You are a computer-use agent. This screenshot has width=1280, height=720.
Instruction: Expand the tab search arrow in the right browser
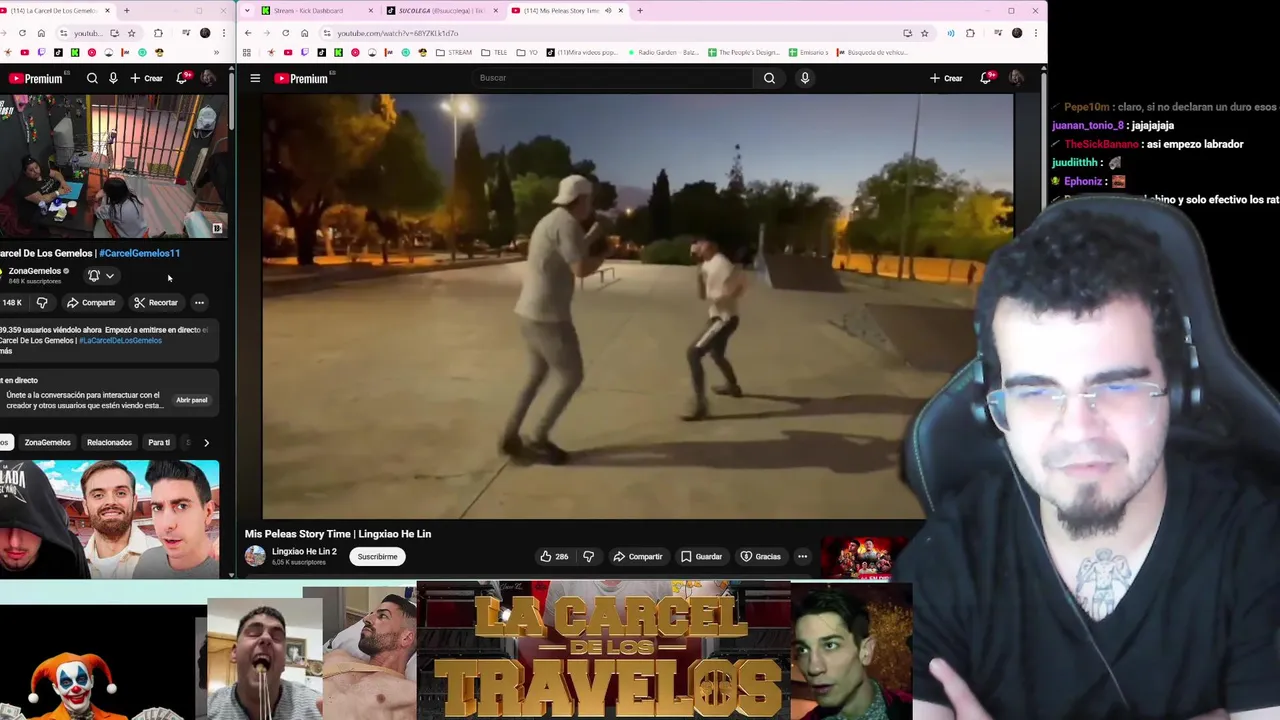pos(247,10)
